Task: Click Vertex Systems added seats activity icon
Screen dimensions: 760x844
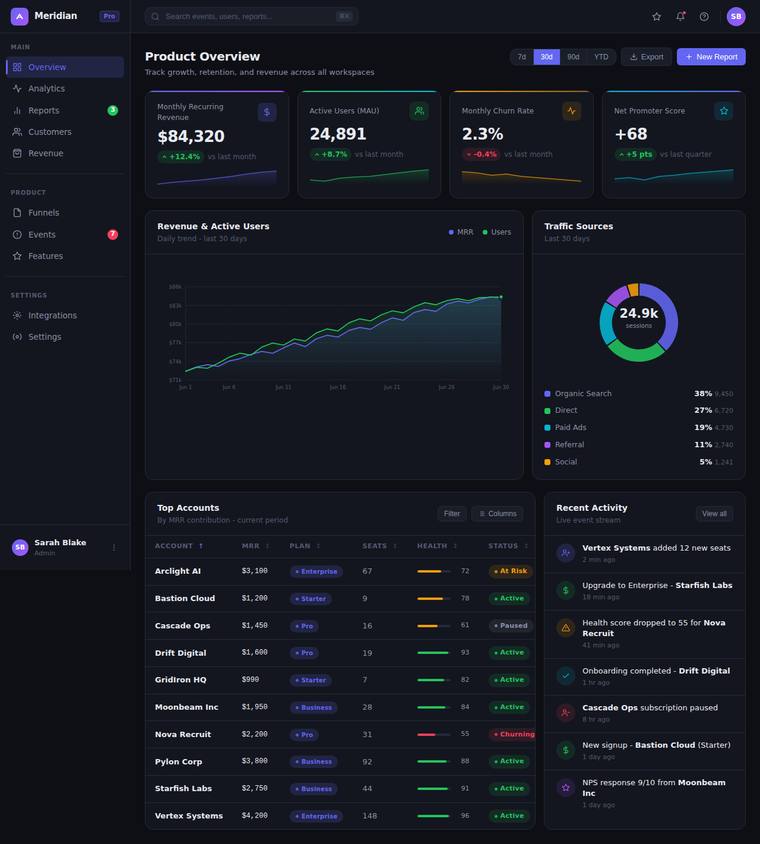Action: (566, 553)
